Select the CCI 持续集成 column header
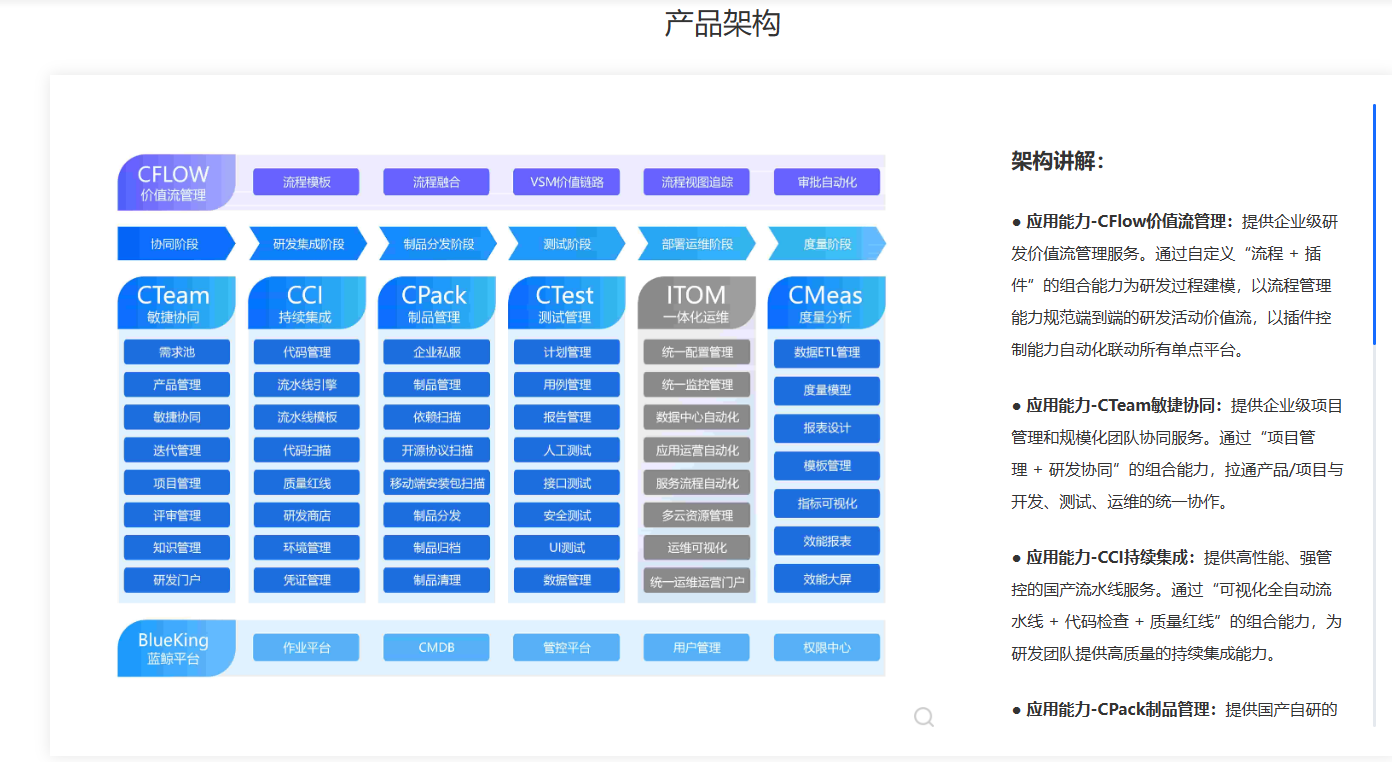 click(307, 303)
